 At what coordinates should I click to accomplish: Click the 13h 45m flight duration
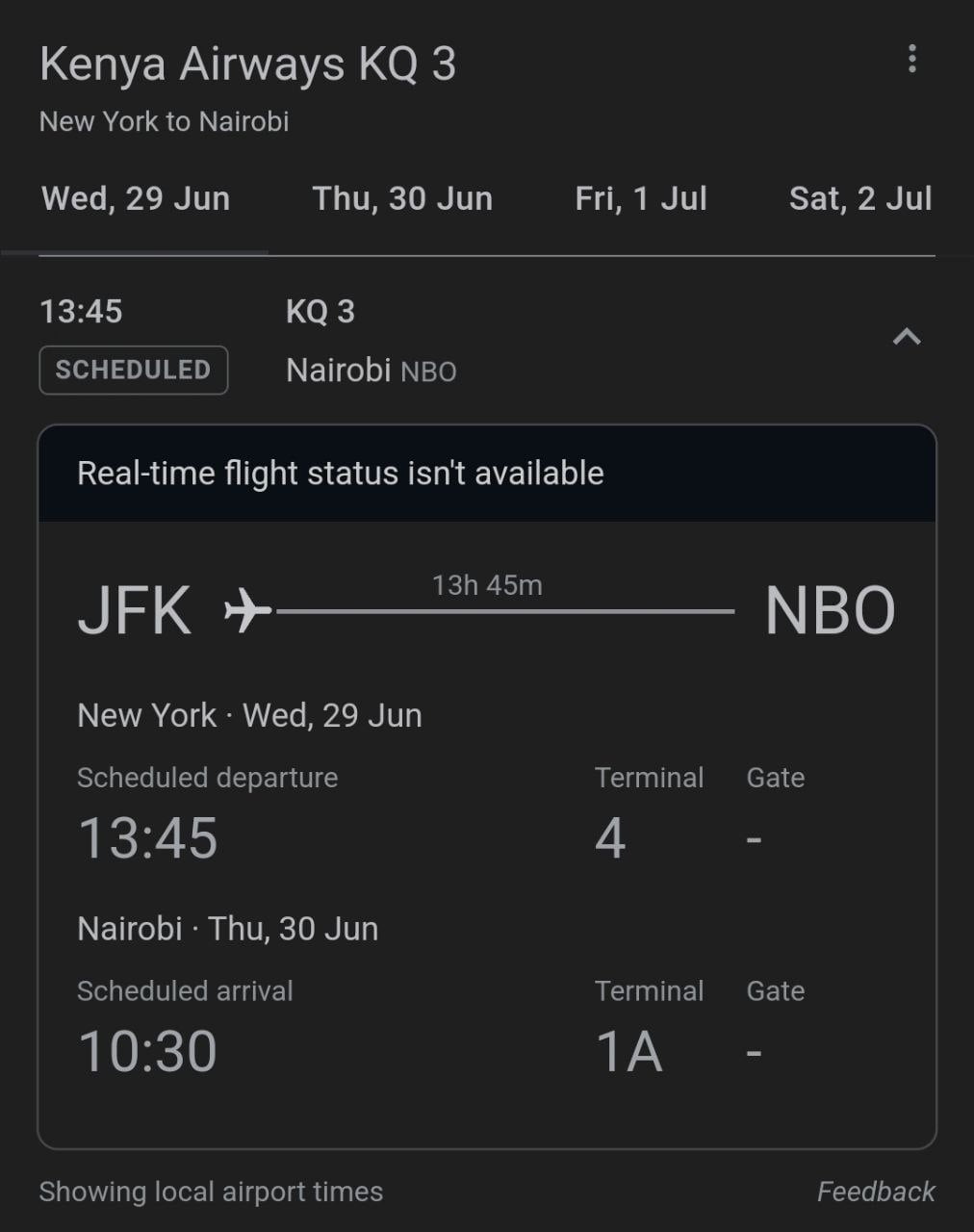[487, 585]
